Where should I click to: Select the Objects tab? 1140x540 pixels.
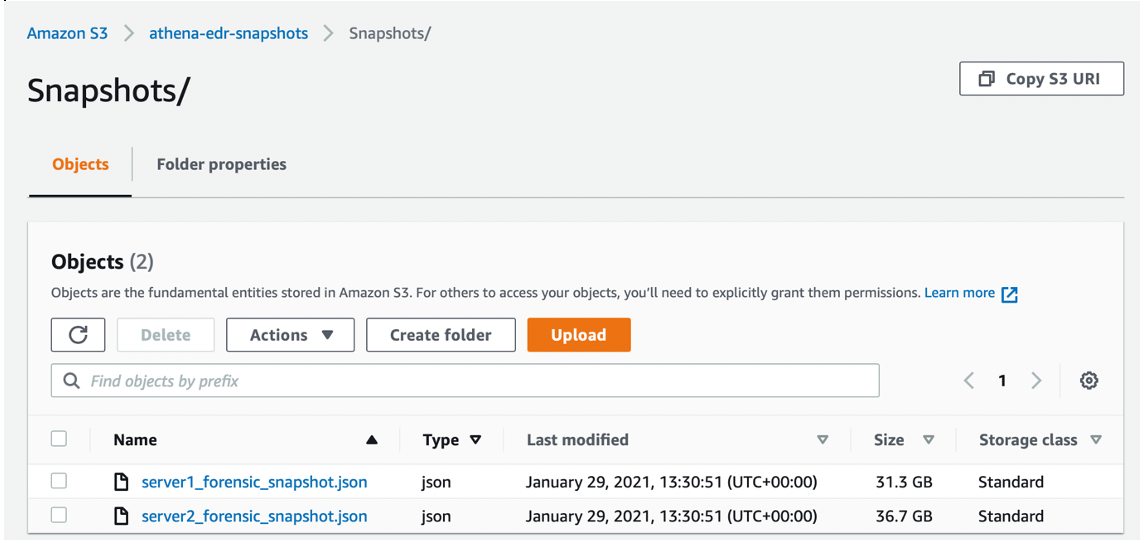coord(80,164)
